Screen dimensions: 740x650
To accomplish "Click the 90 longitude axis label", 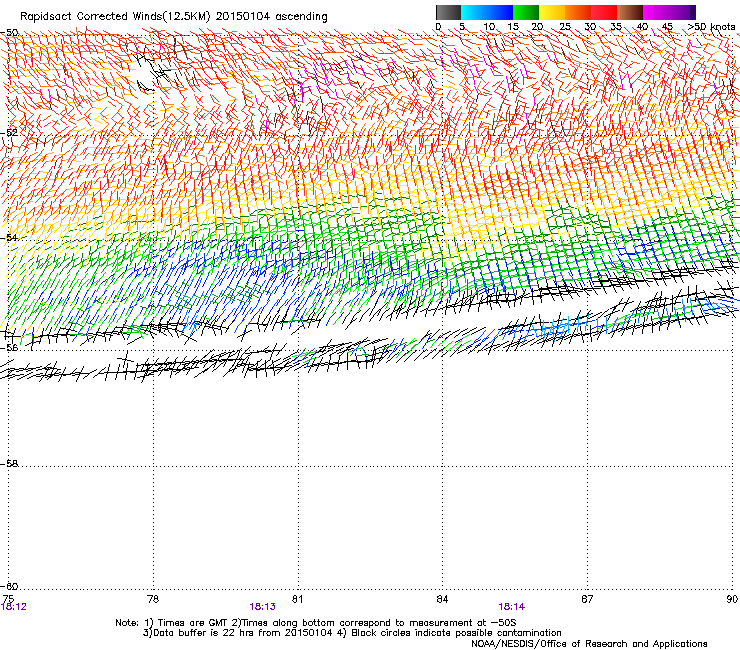I will (732, 599).
